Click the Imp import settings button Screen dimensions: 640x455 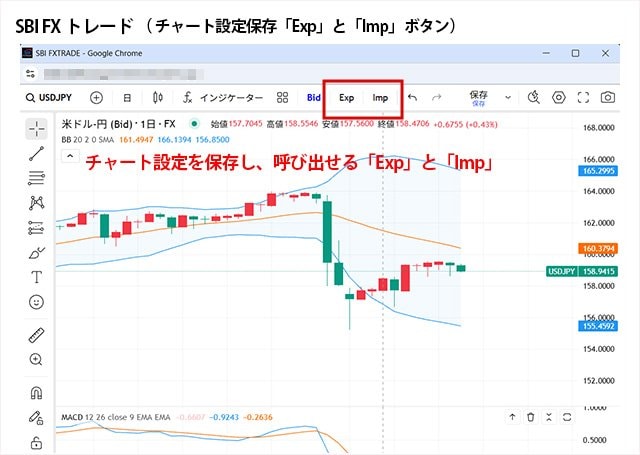tap(380, 98)
